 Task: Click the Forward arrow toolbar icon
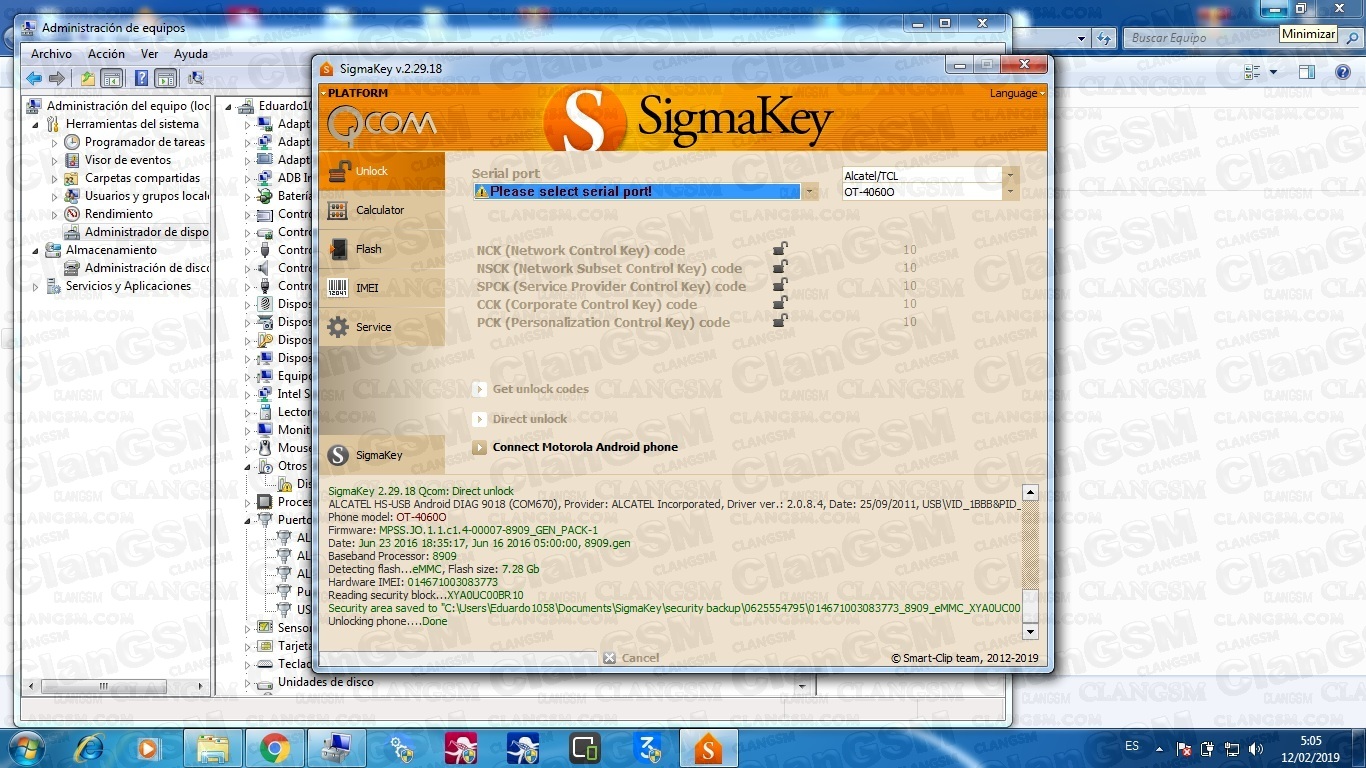(57, 78)
